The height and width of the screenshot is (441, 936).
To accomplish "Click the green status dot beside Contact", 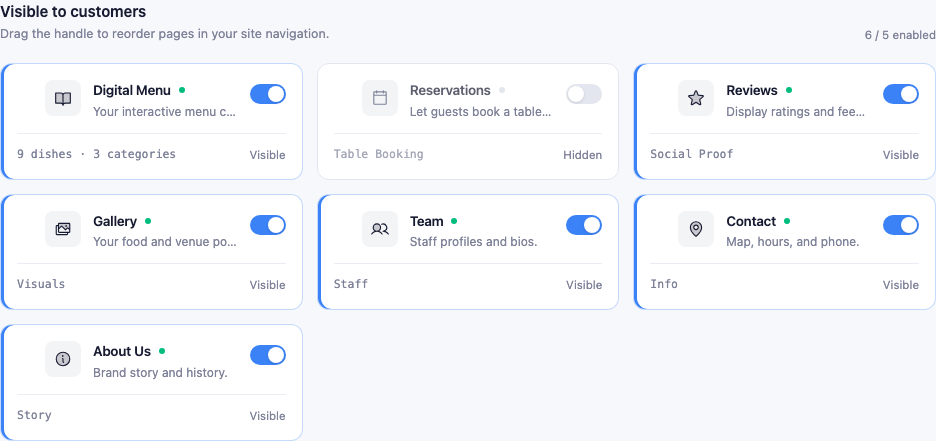I will pos(787,221).
